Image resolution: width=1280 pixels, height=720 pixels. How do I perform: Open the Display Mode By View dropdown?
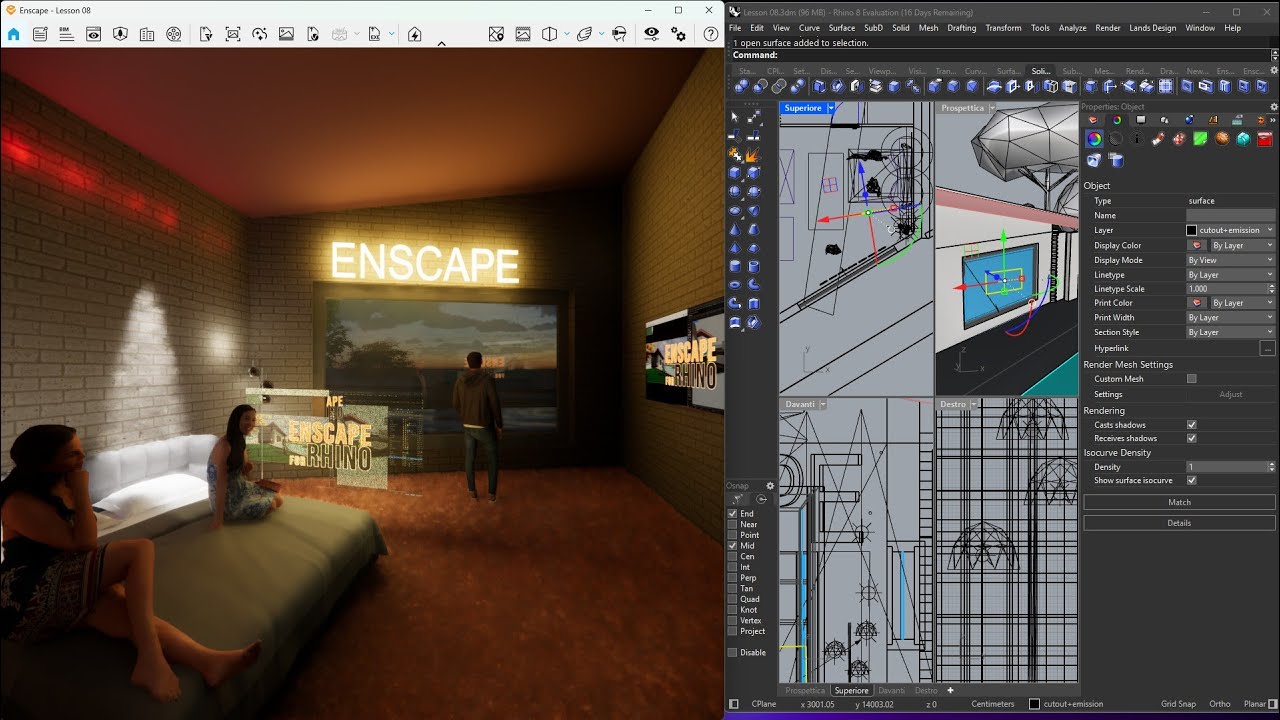pyautogui.click(x=1231, y=260)
